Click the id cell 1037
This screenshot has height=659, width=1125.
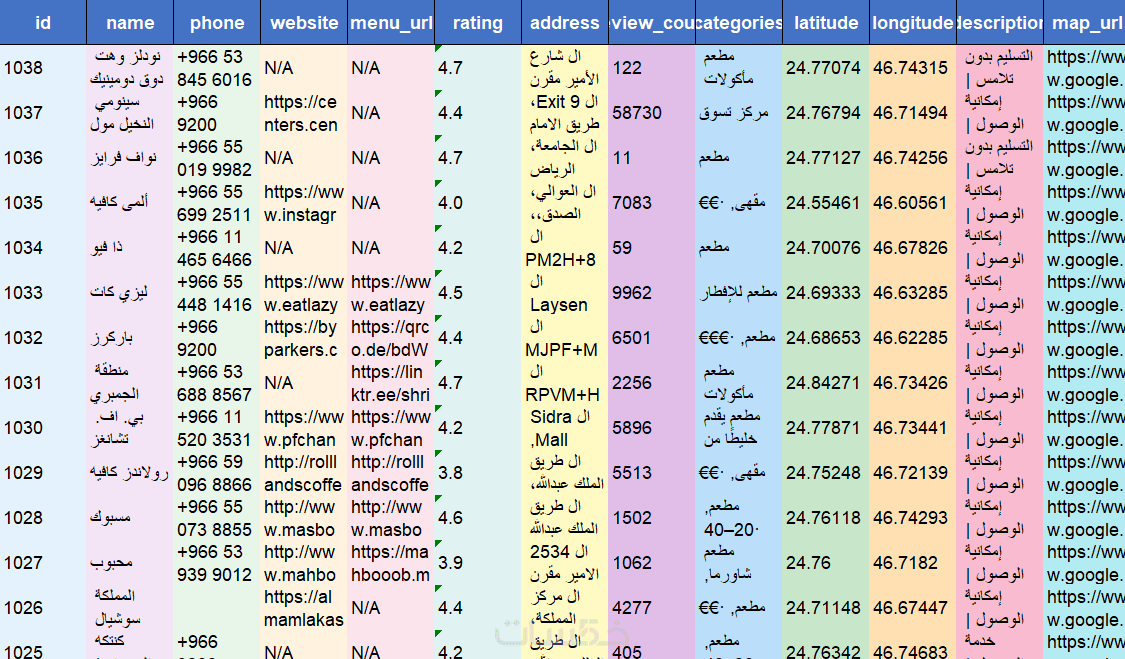(43, 113)
